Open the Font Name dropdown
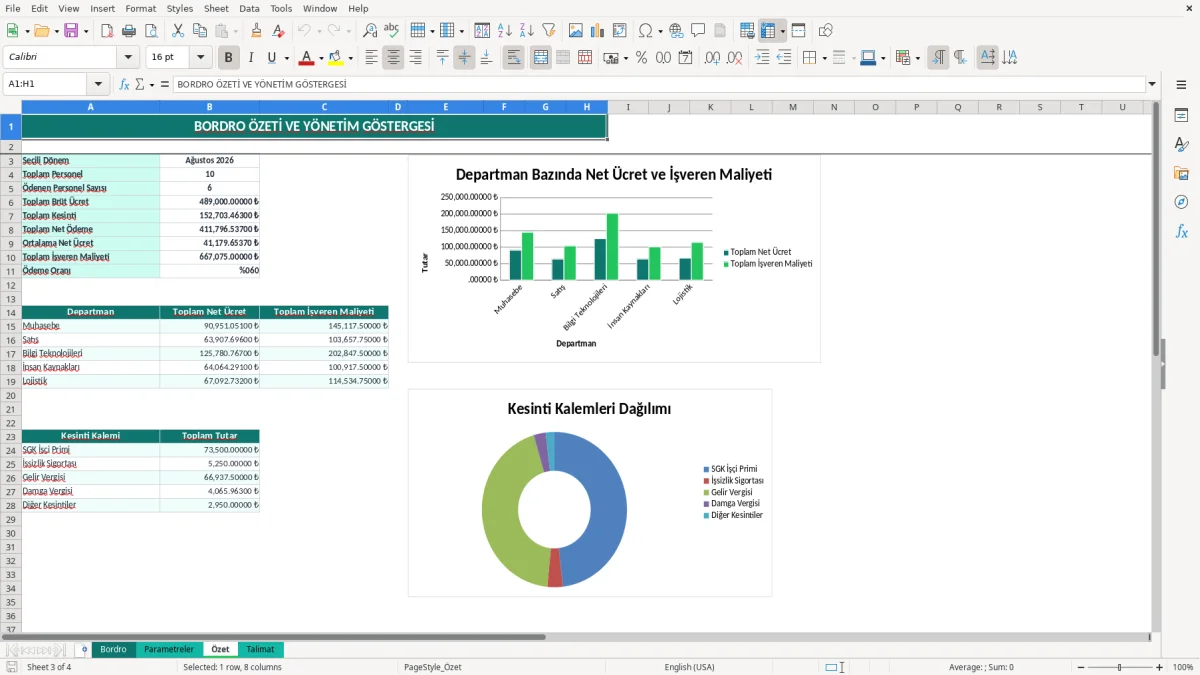This screenshot has height=675, width=1200. click(127, 58)
